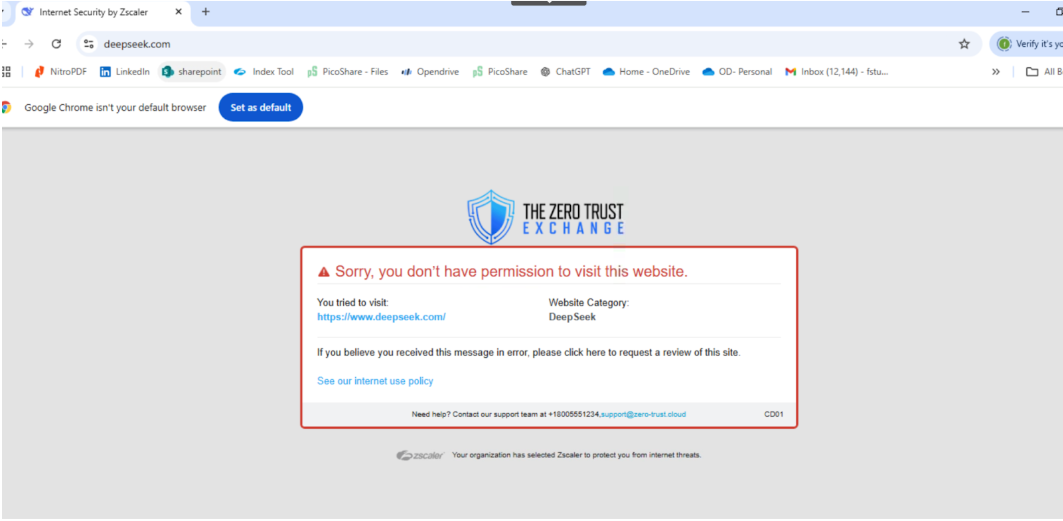The image size is (1063, 521).
Task: Select the Internet Security by Zscaler tab
Action: click(x=94, y=12)
